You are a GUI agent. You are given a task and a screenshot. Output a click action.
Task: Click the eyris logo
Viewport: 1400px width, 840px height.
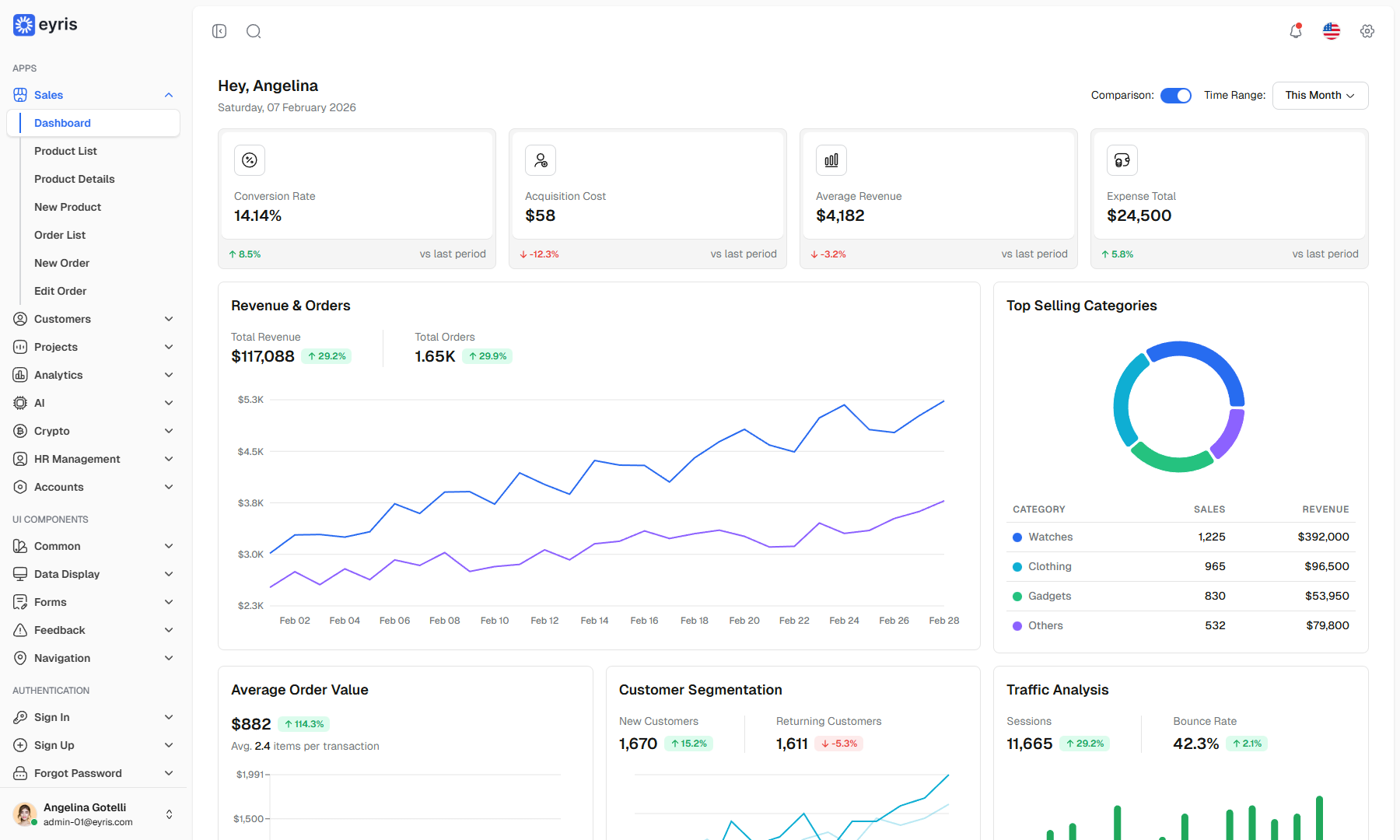45,25
